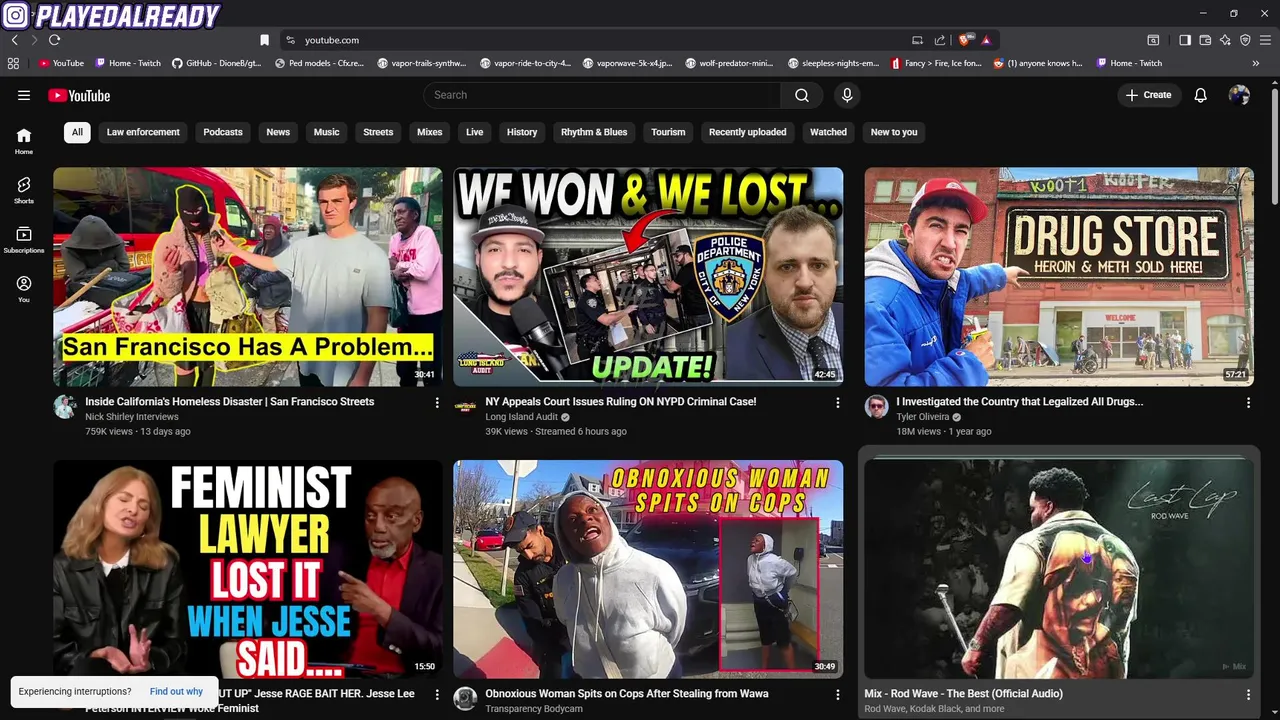This screenshot has height=720, width=1280.
Task: Open the GitHub bookmark in the bookmarks bar
Action: point(216,63)
